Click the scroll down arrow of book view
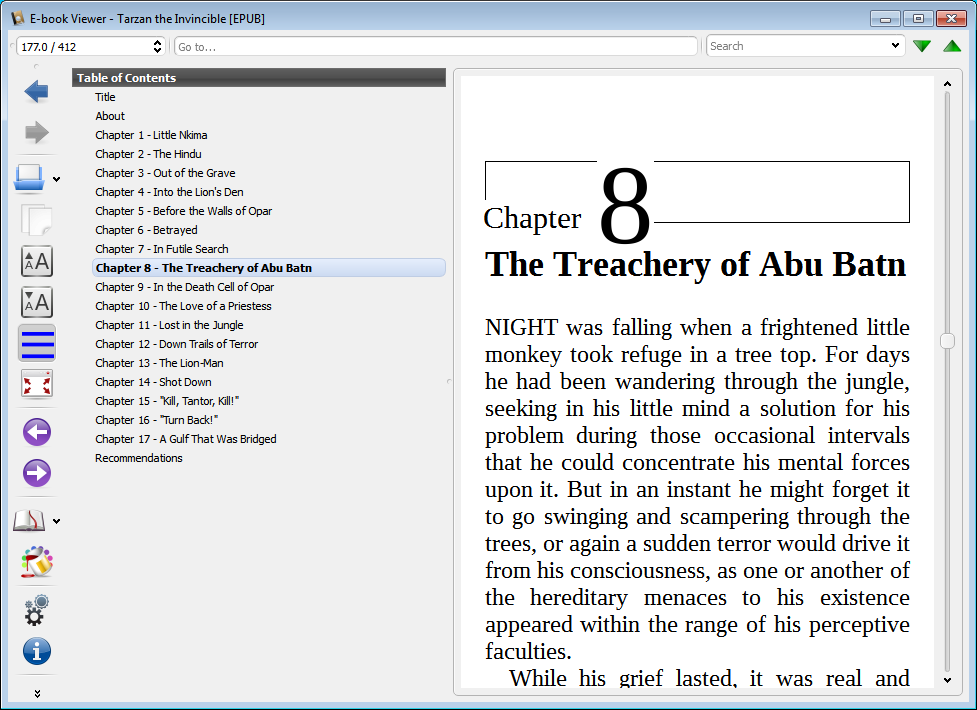Screen dimensions: 977x710 [x=947, y=680]
